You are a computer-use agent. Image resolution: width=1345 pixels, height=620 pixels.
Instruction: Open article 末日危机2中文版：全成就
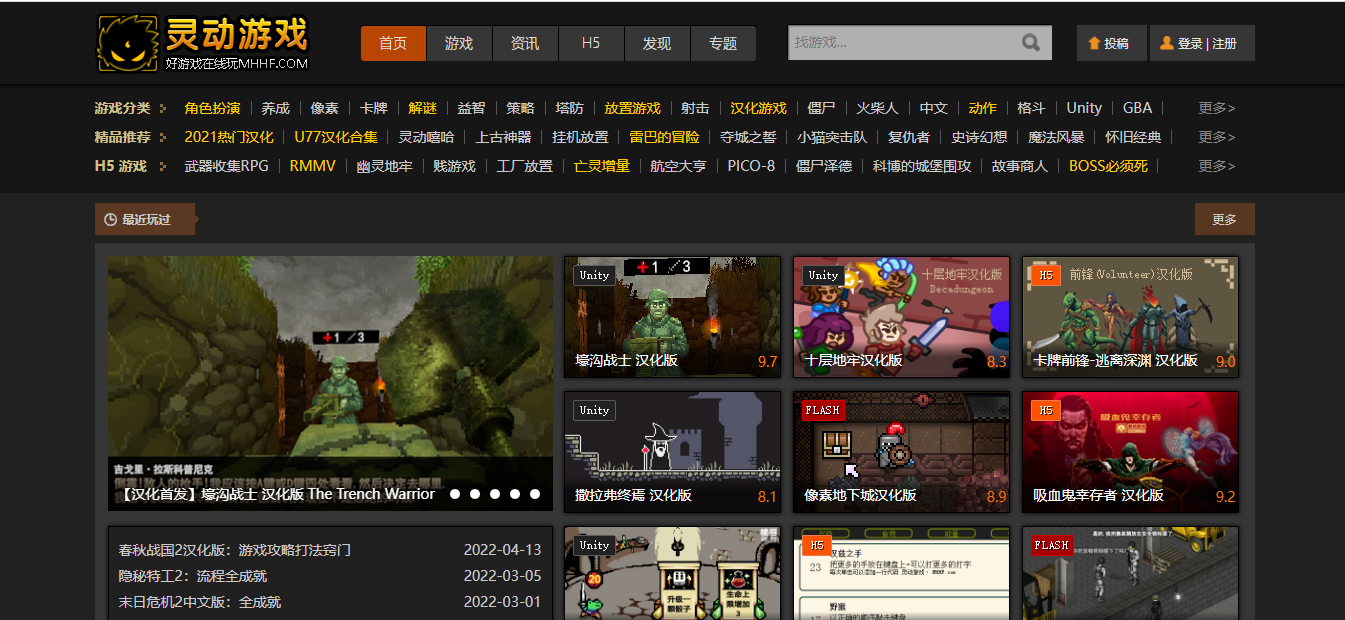tap(200, 602)
